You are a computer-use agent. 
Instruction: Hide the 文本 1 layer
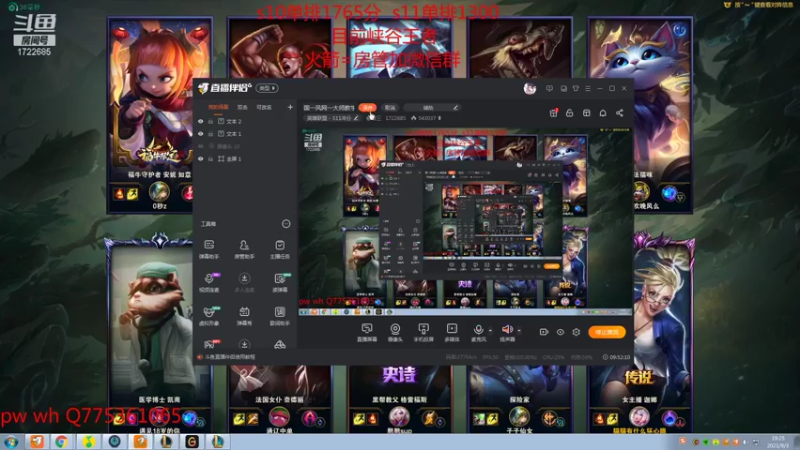(201, 134)
